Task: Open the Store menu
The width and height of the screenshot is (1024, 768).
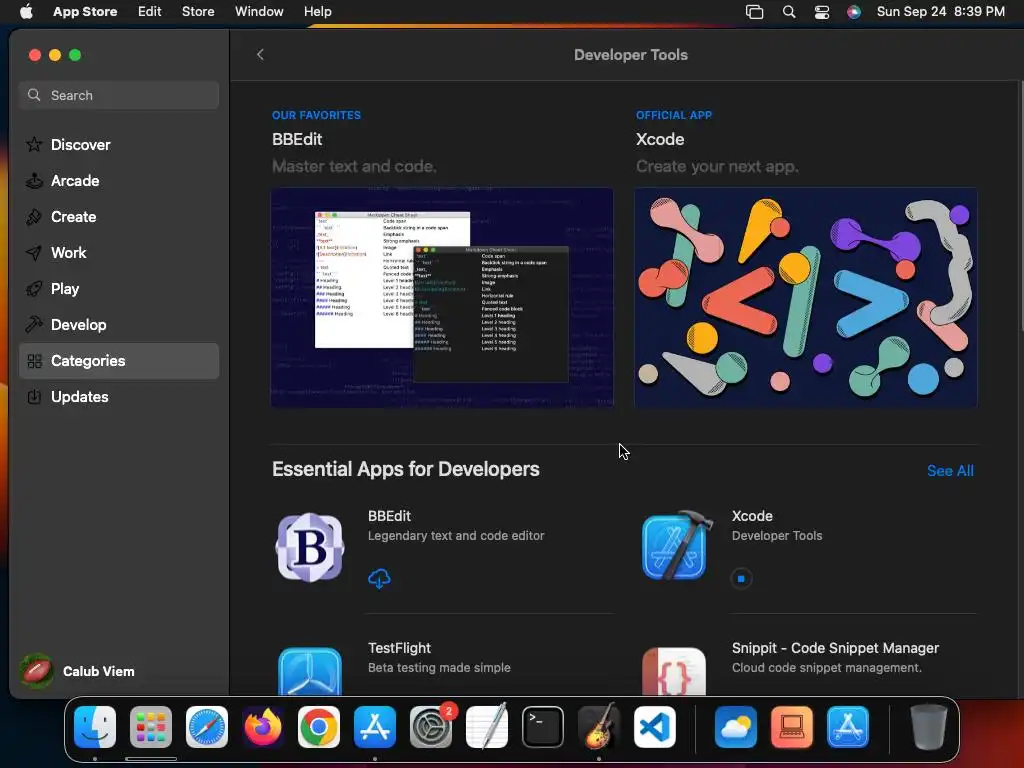Action: tap(198, 12)
